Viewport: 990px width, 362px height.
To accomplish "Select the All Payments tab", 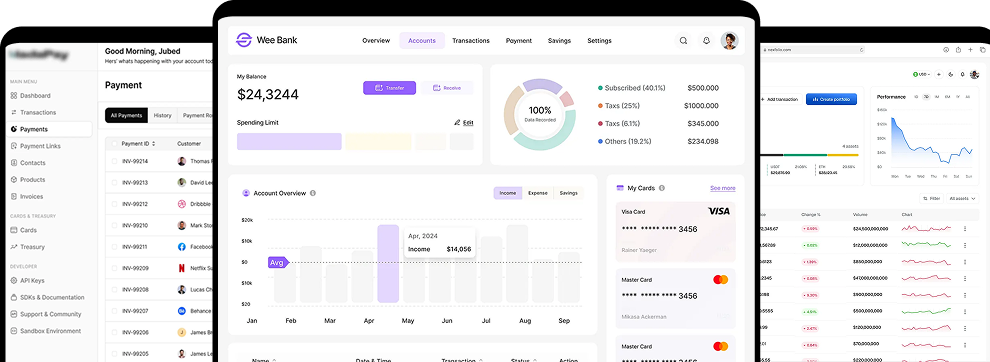I will click(126, 116).
